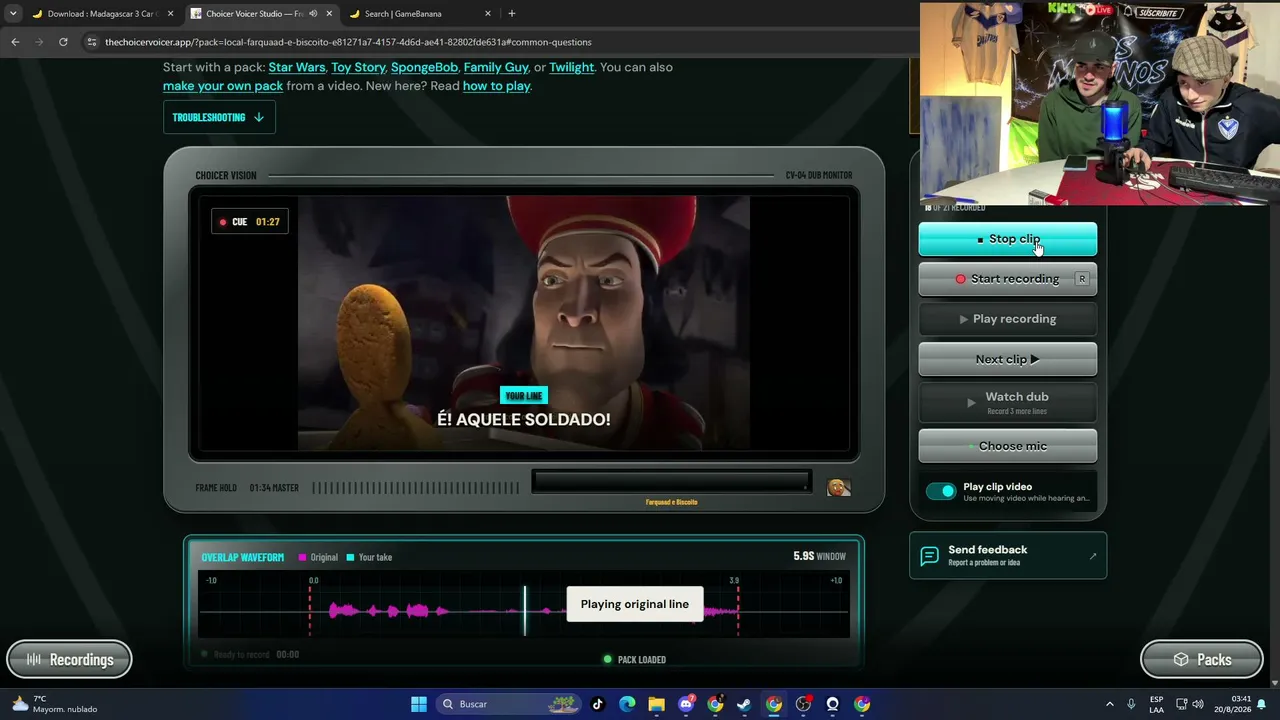The image size is (1280, 720).
Task: Click the Start recording button
Action: point(1007,279)
